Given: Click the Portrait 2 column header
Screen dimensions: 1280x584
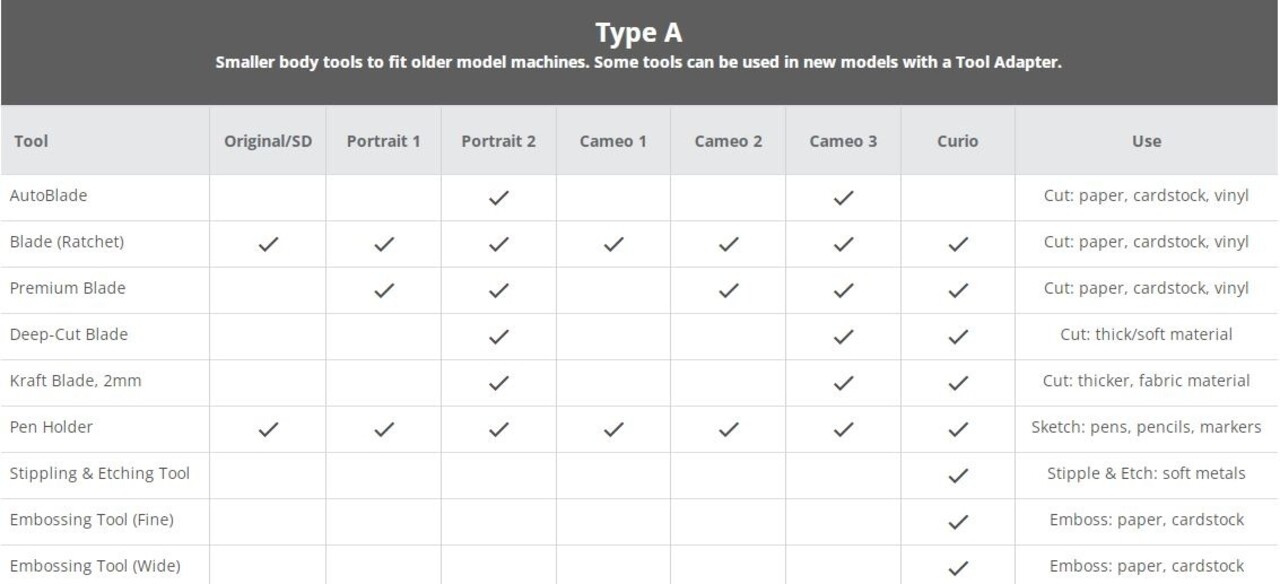Looking at the screenshot, I should pyautogui.click(x=498, y=141).
